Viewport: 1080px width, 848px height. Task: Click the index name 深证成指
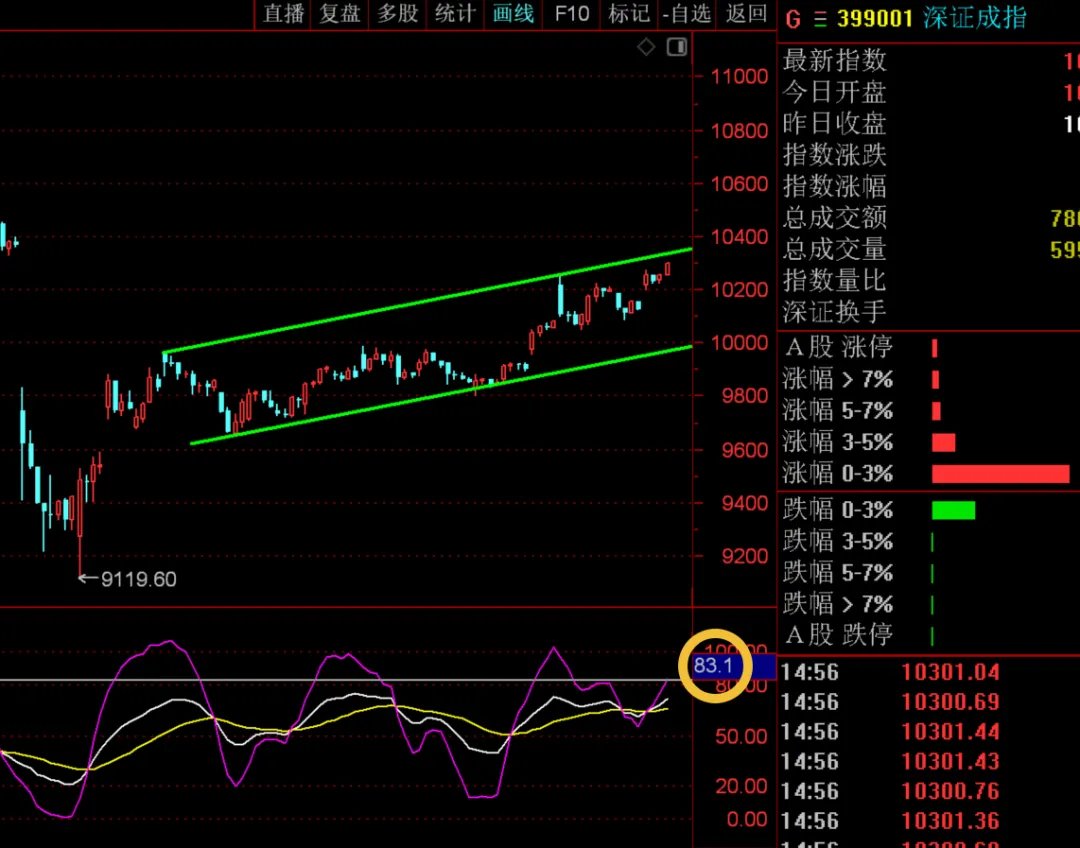tap(975, 18)
